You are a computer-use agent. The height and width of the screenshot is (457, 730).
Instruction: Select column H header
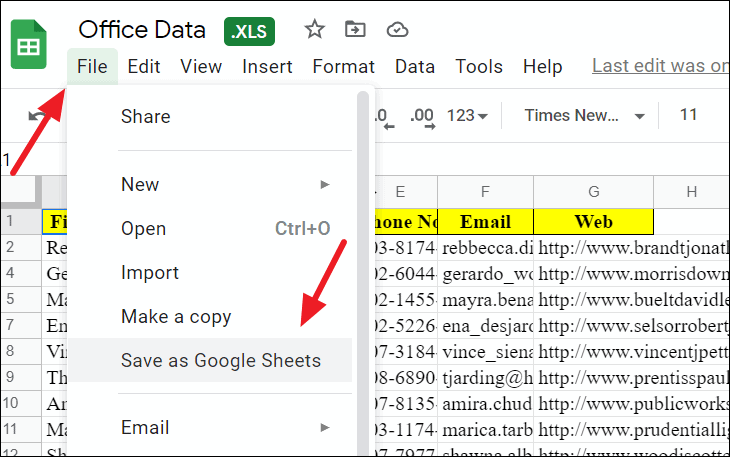691,192
